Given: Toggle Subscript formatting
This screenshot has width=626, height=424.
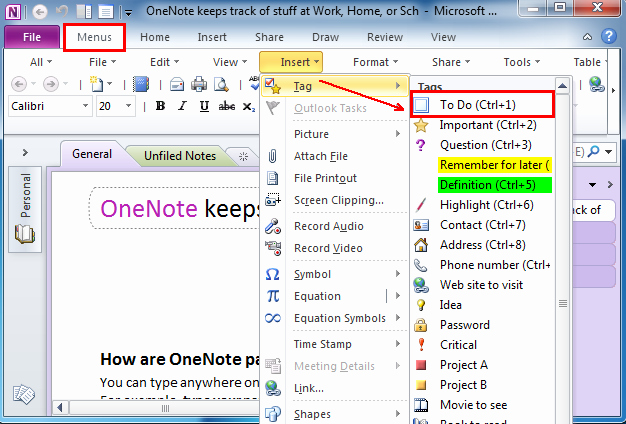Looking at the screenshot, I should [x=248, y=107].
